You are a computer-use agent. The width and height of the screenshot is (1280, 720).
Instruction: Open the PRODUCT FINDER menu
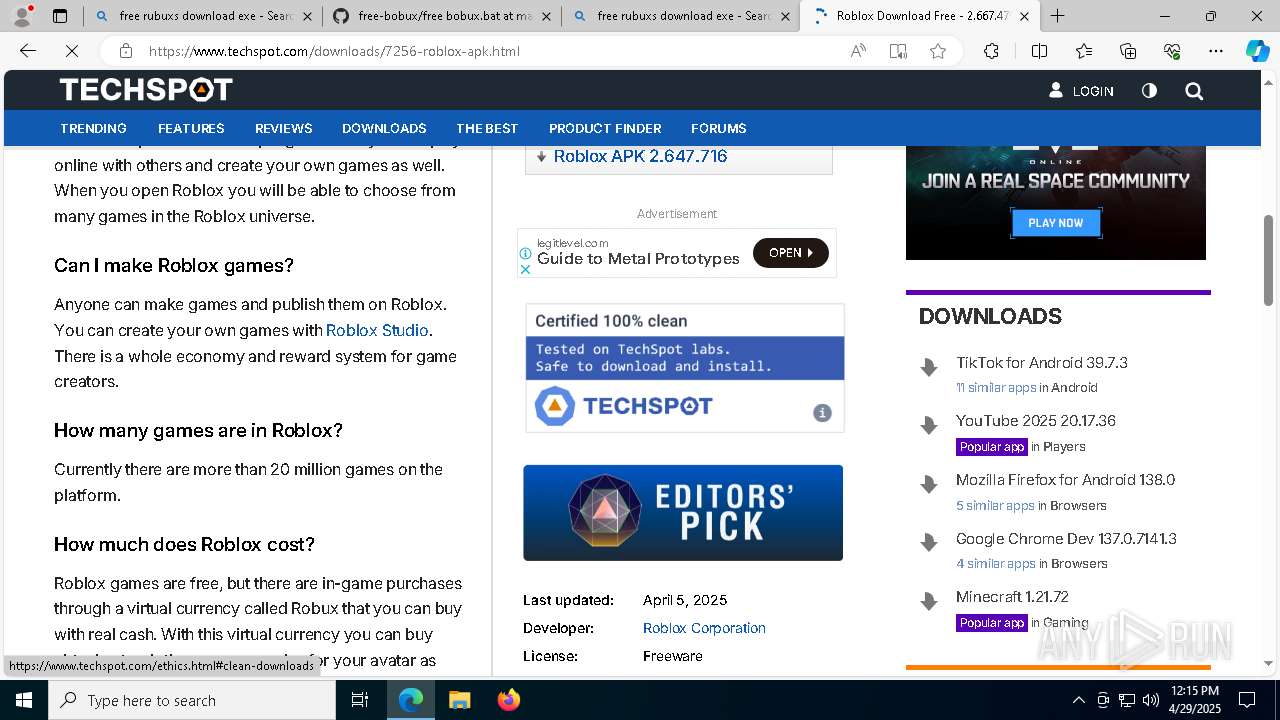(605, 128)
